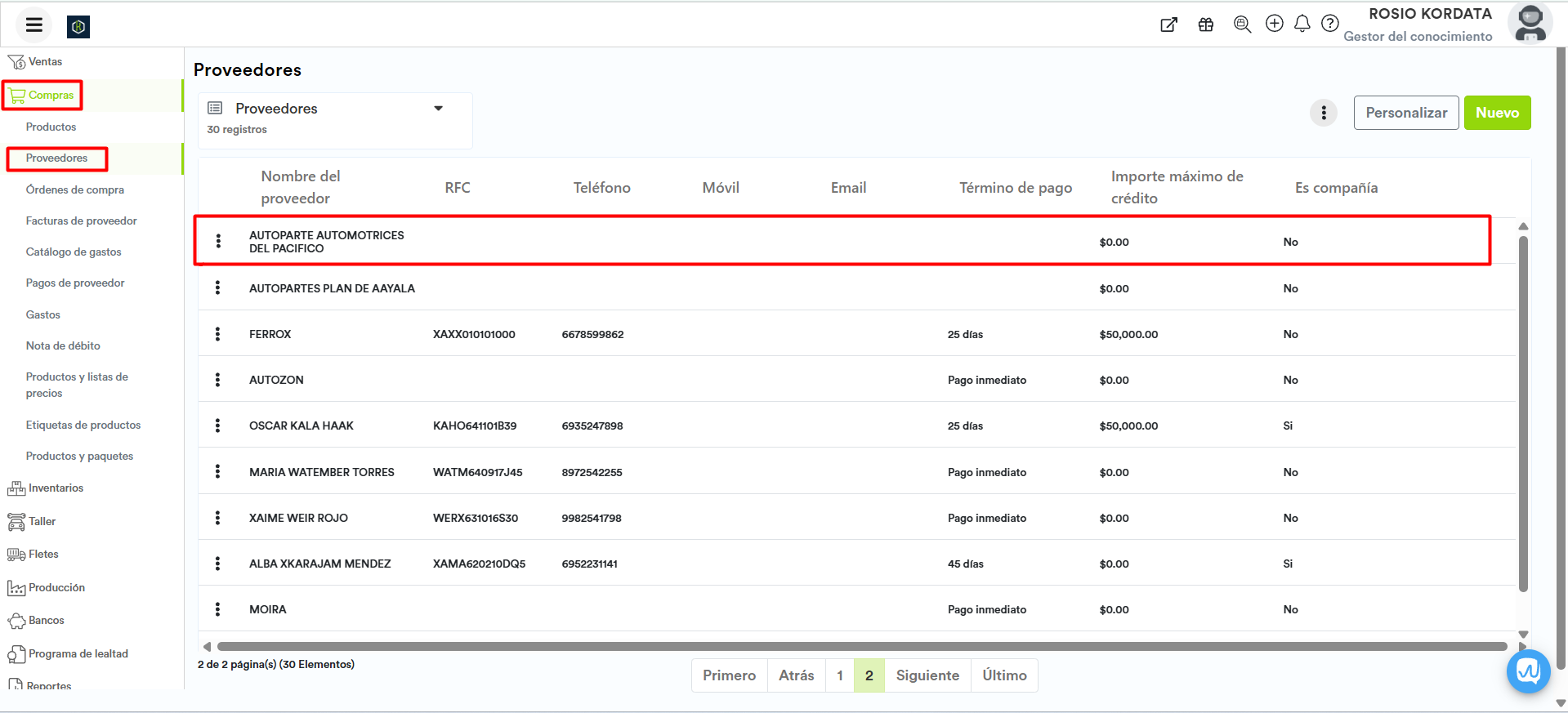
Task: Expand the Proveedores view dropdown
Action: pyautogui.click(x=438, y=109)
